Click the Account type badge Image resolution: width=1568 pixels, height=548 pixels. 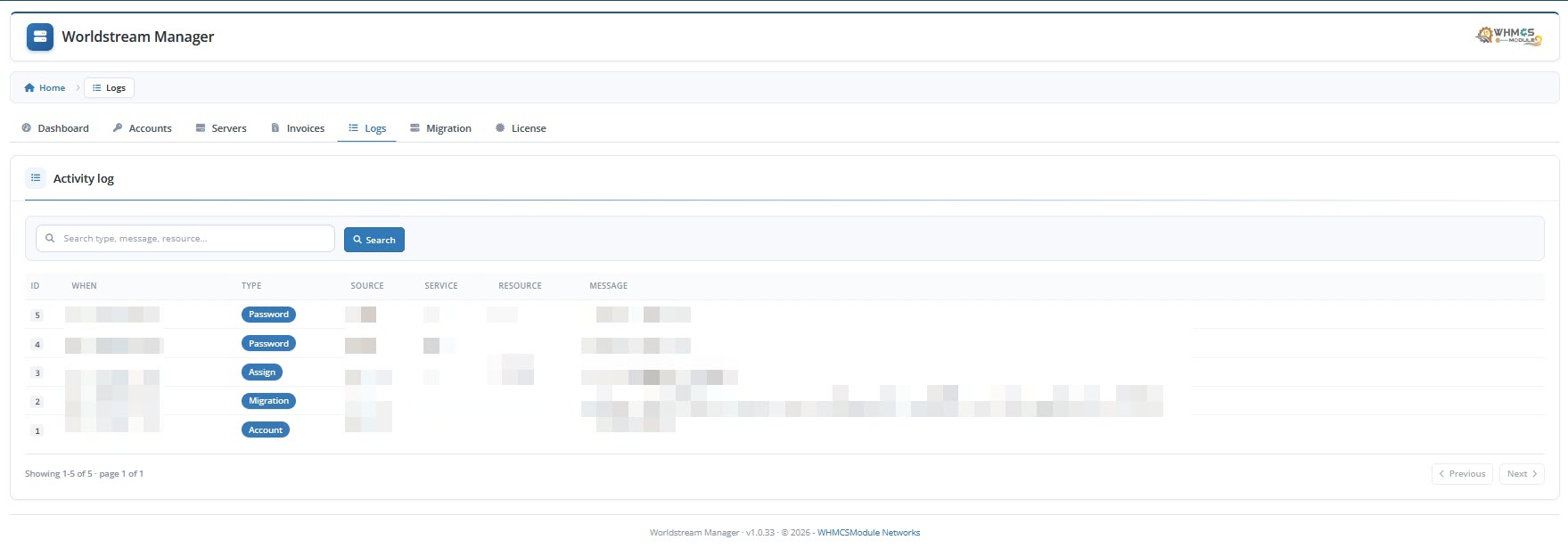pos(266,430)
